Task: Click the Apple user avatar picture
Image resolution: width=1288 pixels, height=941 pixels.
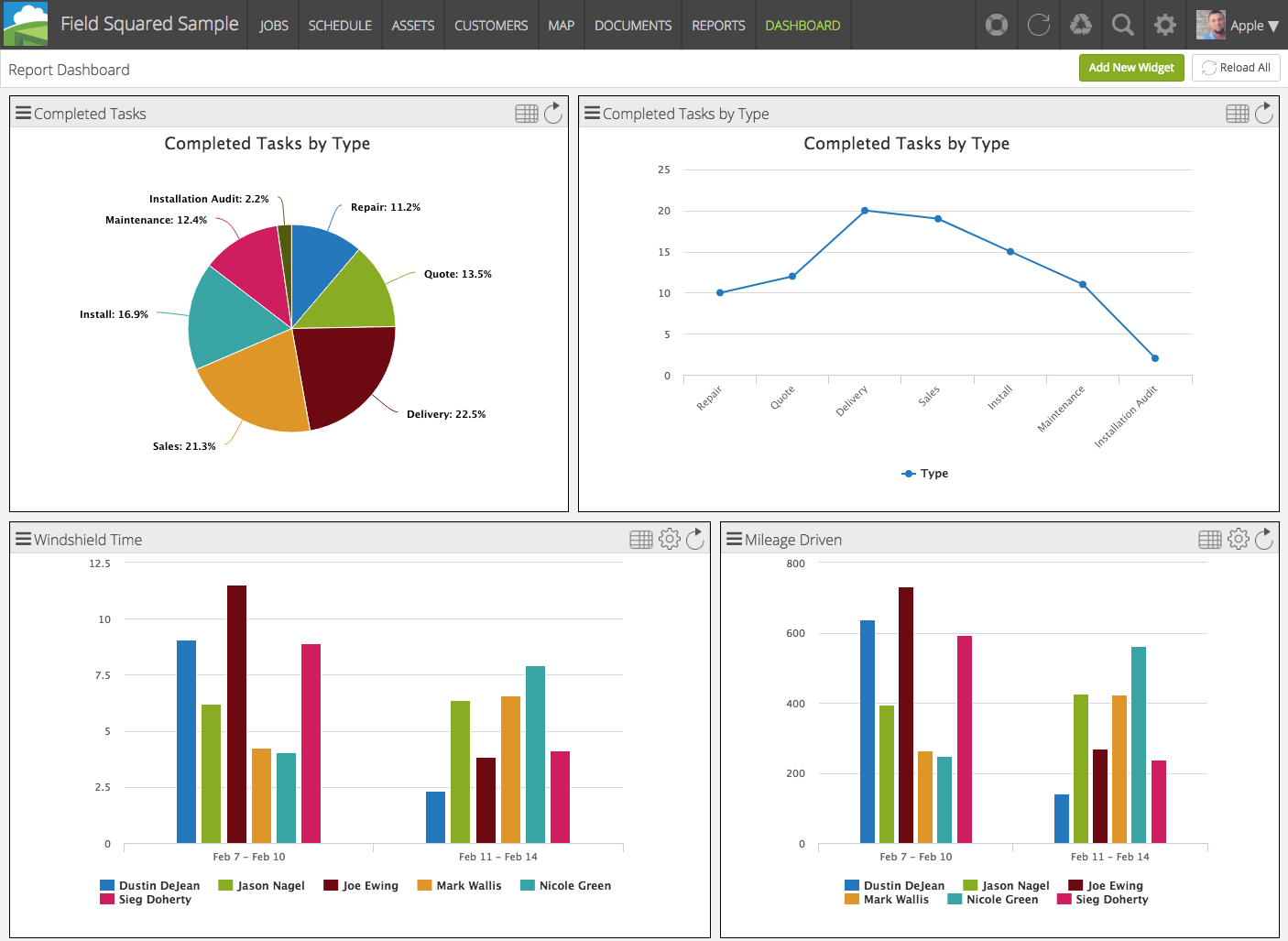Action: point(1211,25)
